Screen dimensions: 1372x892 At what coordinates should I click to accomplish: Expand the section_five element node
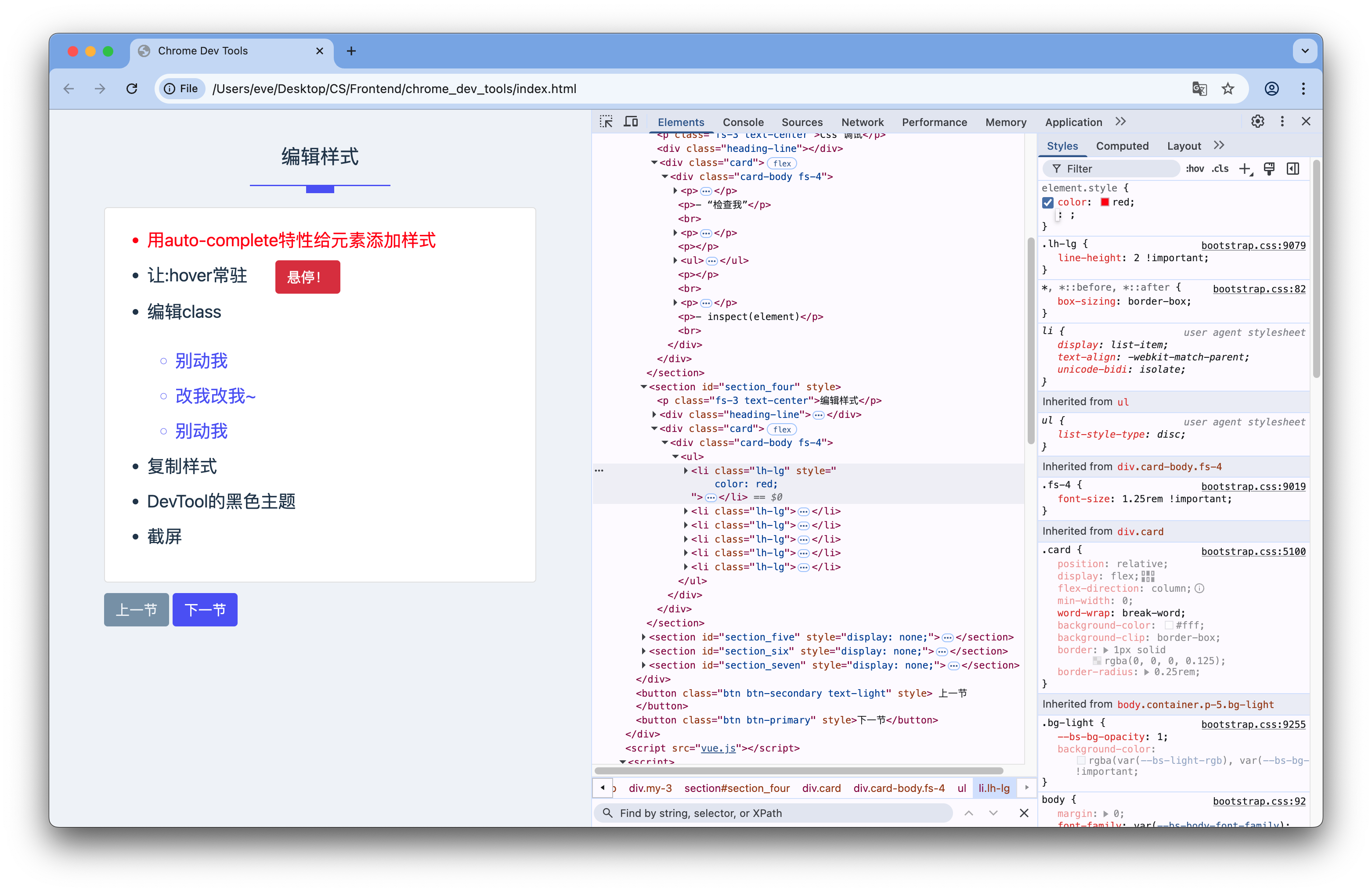pyautogui.click(x=643, y=637)
